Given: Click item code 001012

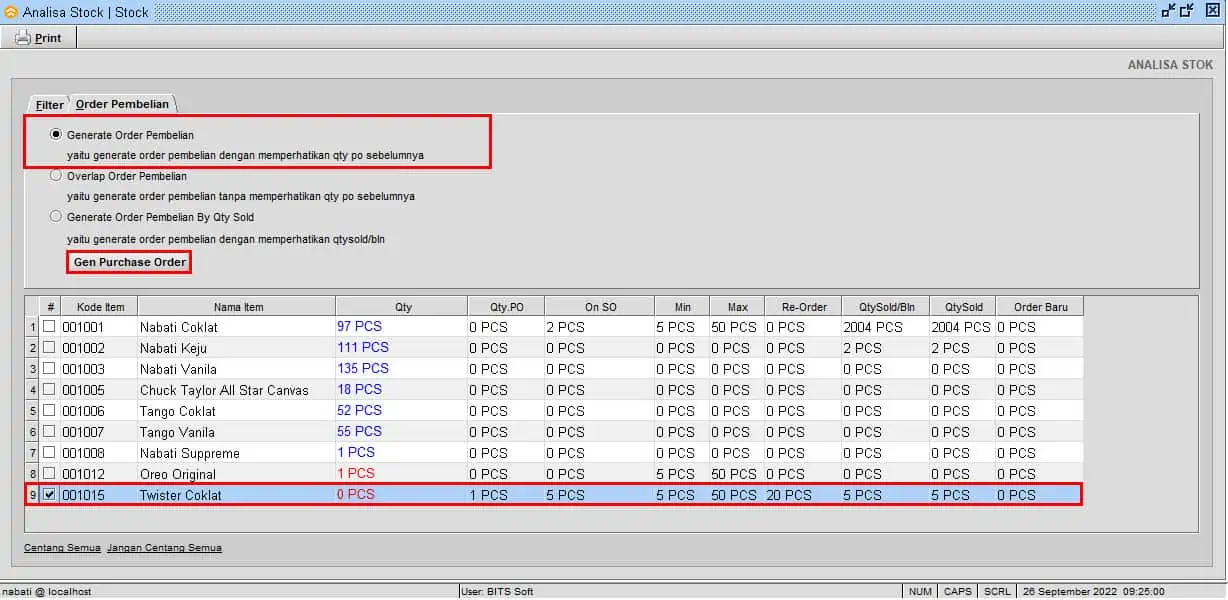Looking at the screenshot, I should [99, 474].
